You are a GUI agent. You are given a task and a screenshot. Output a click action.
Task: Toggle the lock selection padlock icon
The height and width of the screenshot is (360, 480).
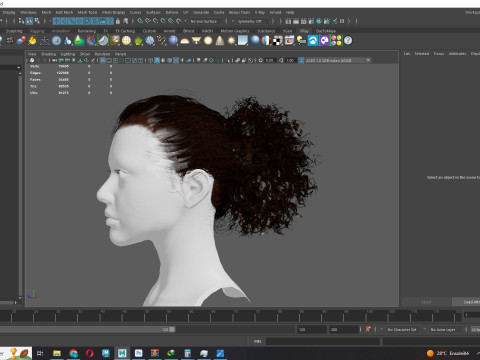coord(118,21)
